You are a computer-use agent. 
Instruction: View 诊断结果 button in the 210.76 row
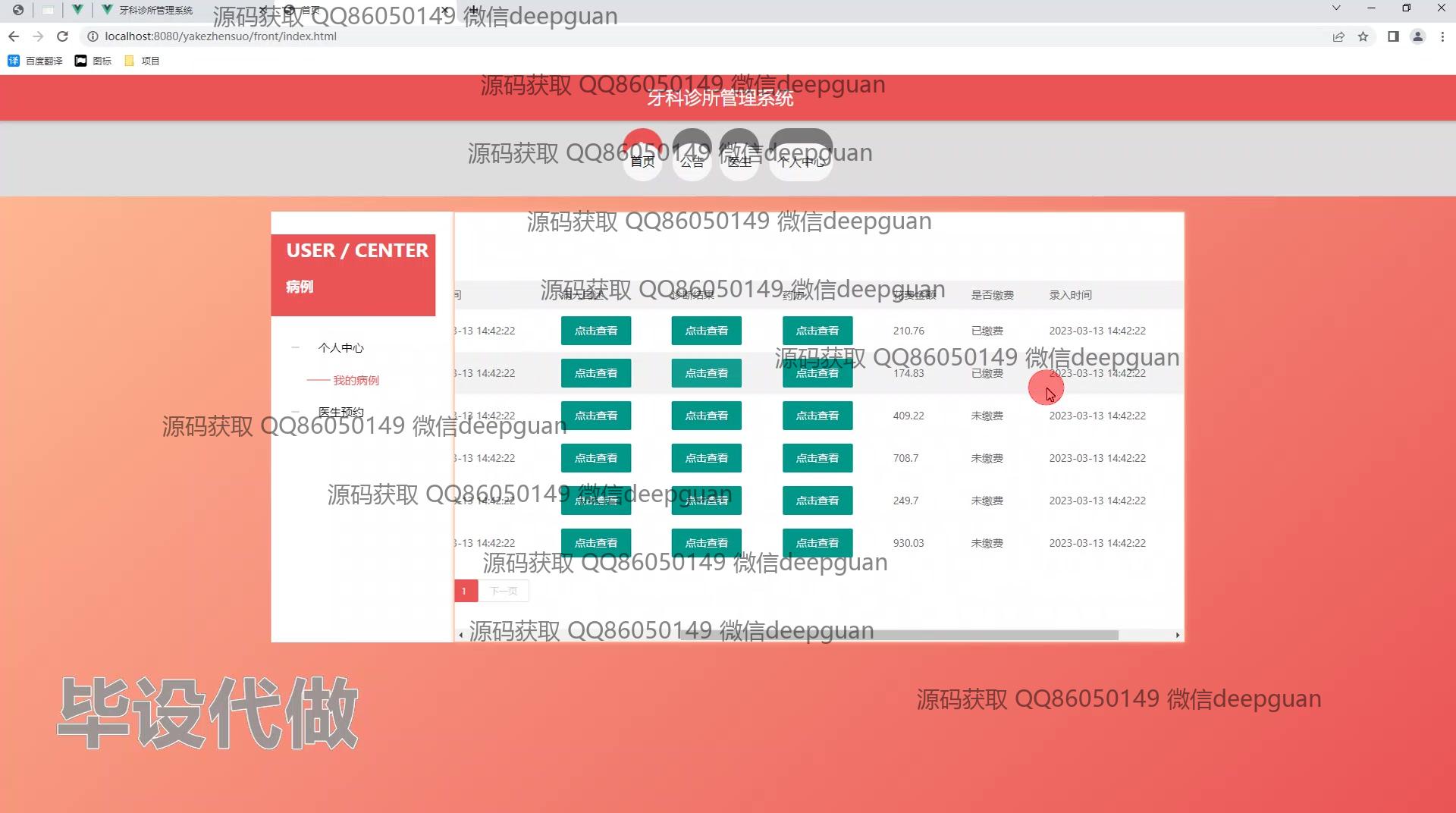point(707,331)
